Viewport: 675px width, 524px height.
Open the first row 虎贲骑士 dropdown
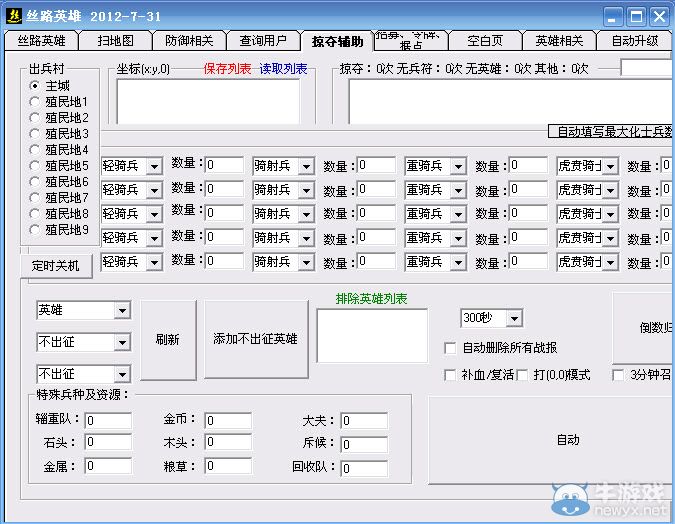coord(610,166)
